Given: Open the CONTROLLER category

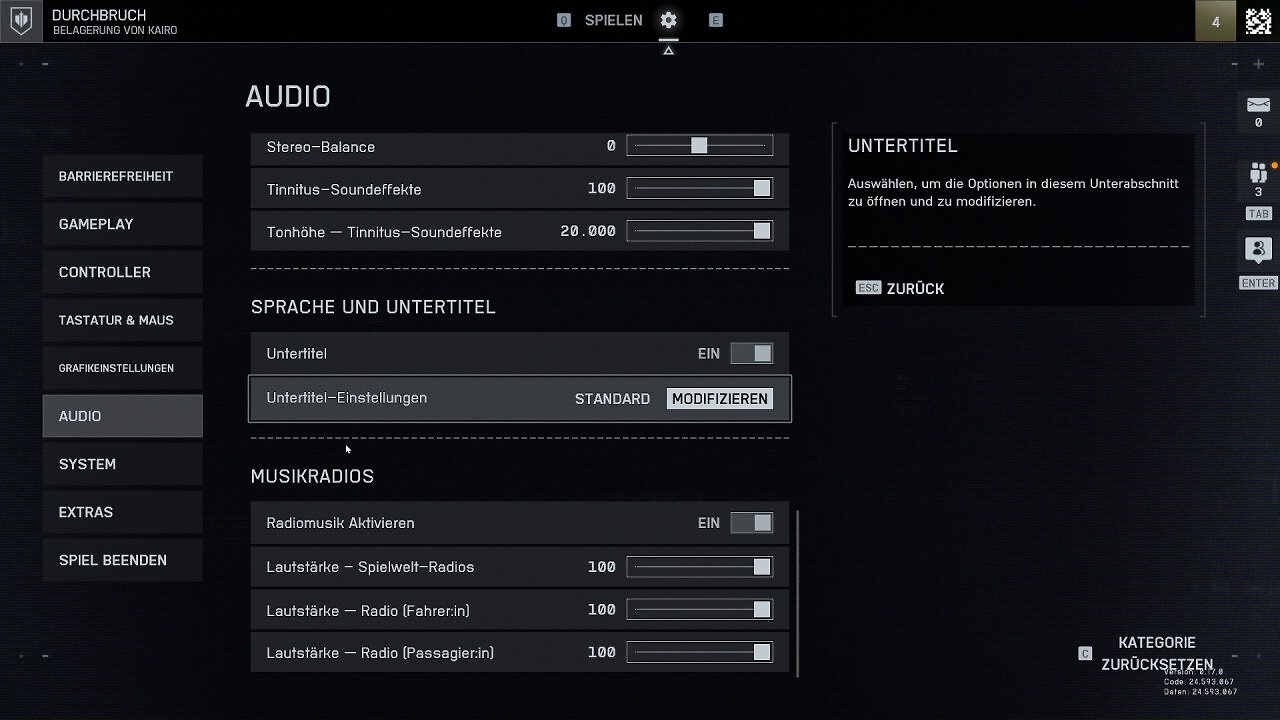Looking at the screenshot, I should click(122, 272).
